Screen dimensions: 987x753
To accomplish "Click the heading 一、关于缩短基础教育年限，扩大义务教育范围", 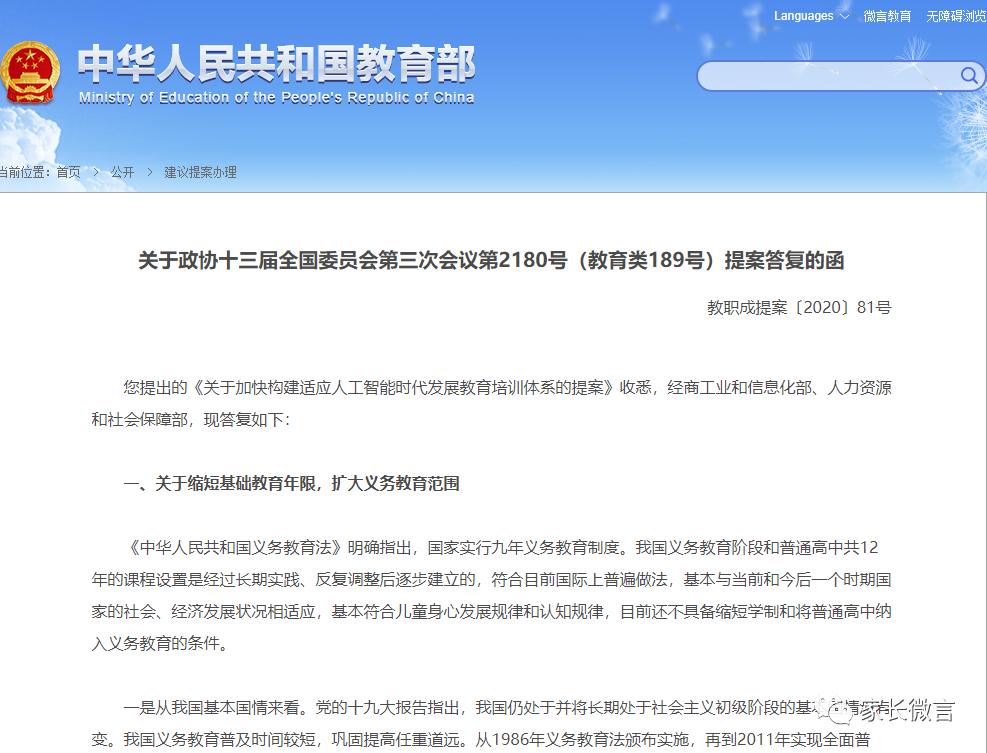I will tap(291, 483).
